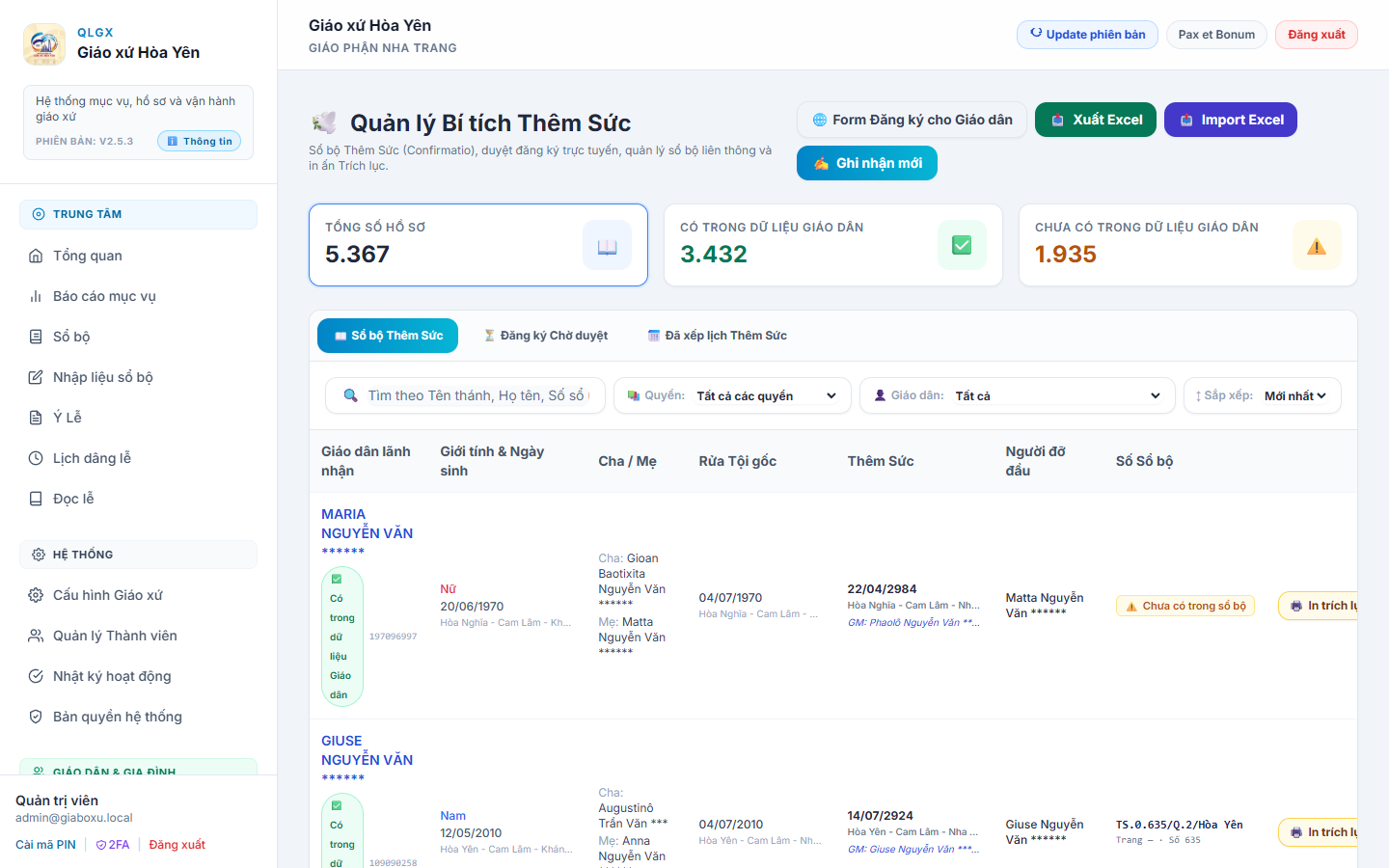1389x868 pixels.
Task: Open Cấu hình Giáo xứ gear icon
Action: click(x=36, y=595)
